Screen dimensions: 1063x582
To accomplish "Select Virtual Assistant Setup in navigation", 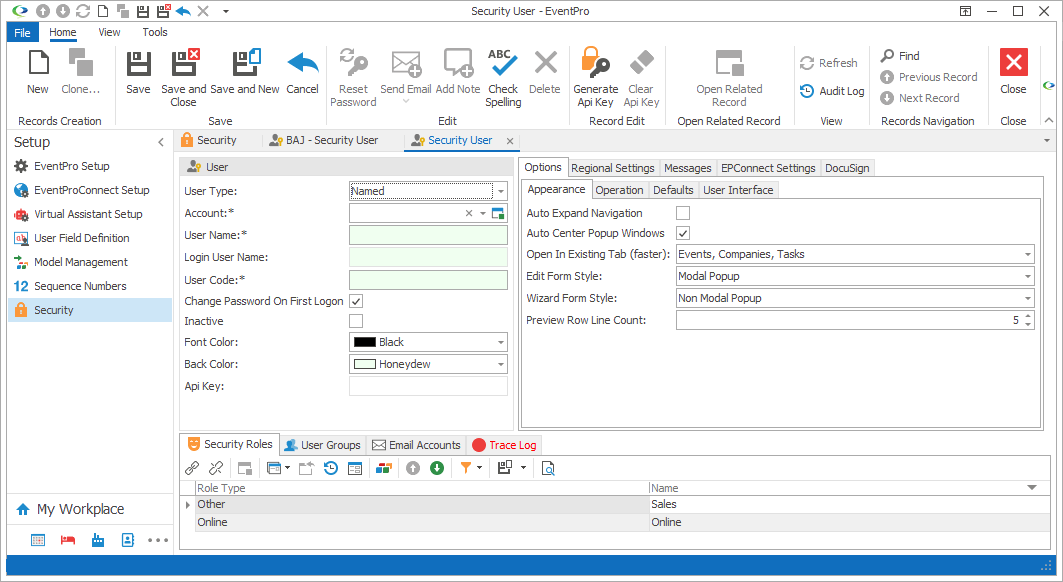I will (x=88, y=214).
